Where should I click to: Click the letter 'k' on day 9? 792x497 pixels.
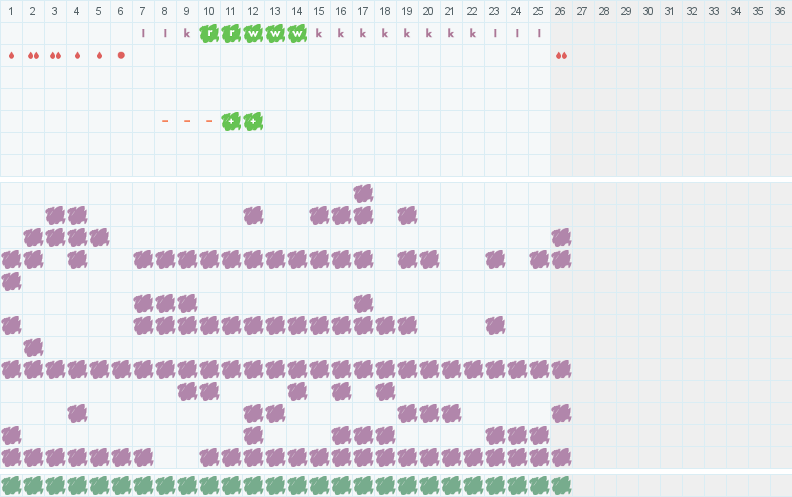[x=187, y=33]
